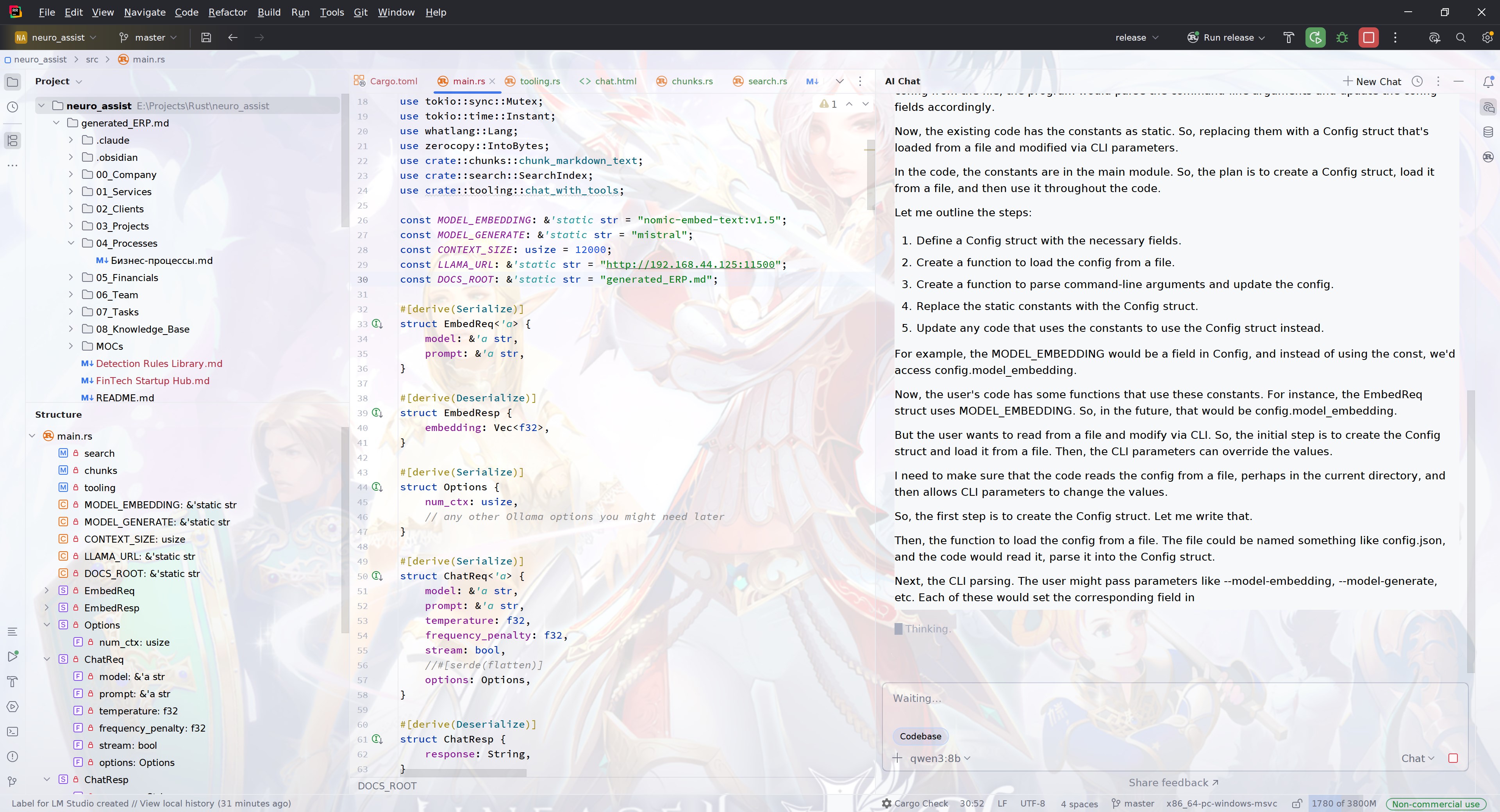1500x812 pixels.
Task: Open the Terminal tool window in left sidebar
Action: [13, 732]
